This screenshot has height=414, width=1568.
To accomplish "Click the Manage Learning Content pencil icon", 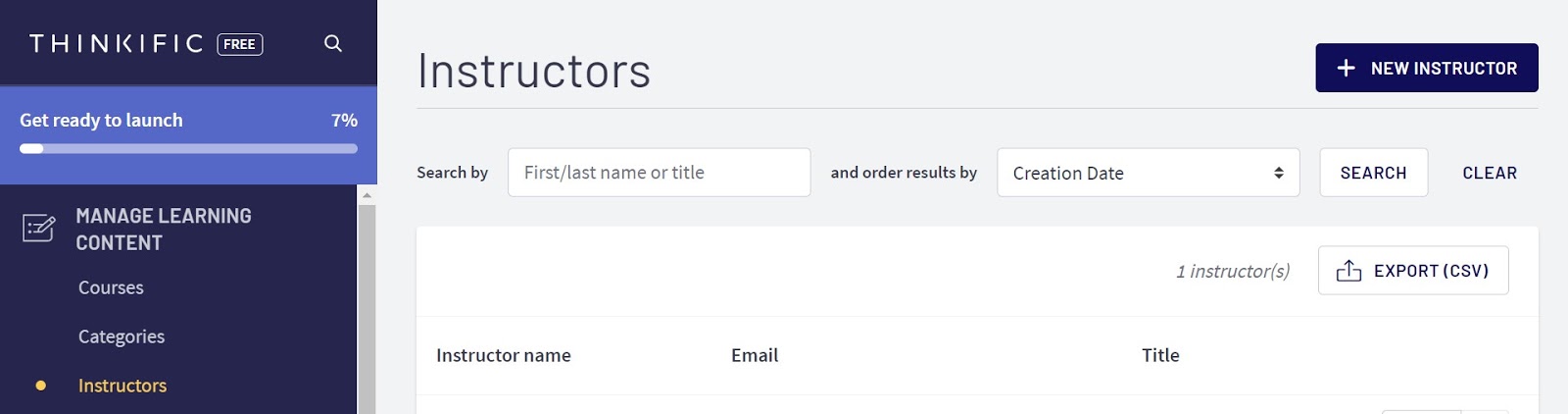I will (39, 229).
